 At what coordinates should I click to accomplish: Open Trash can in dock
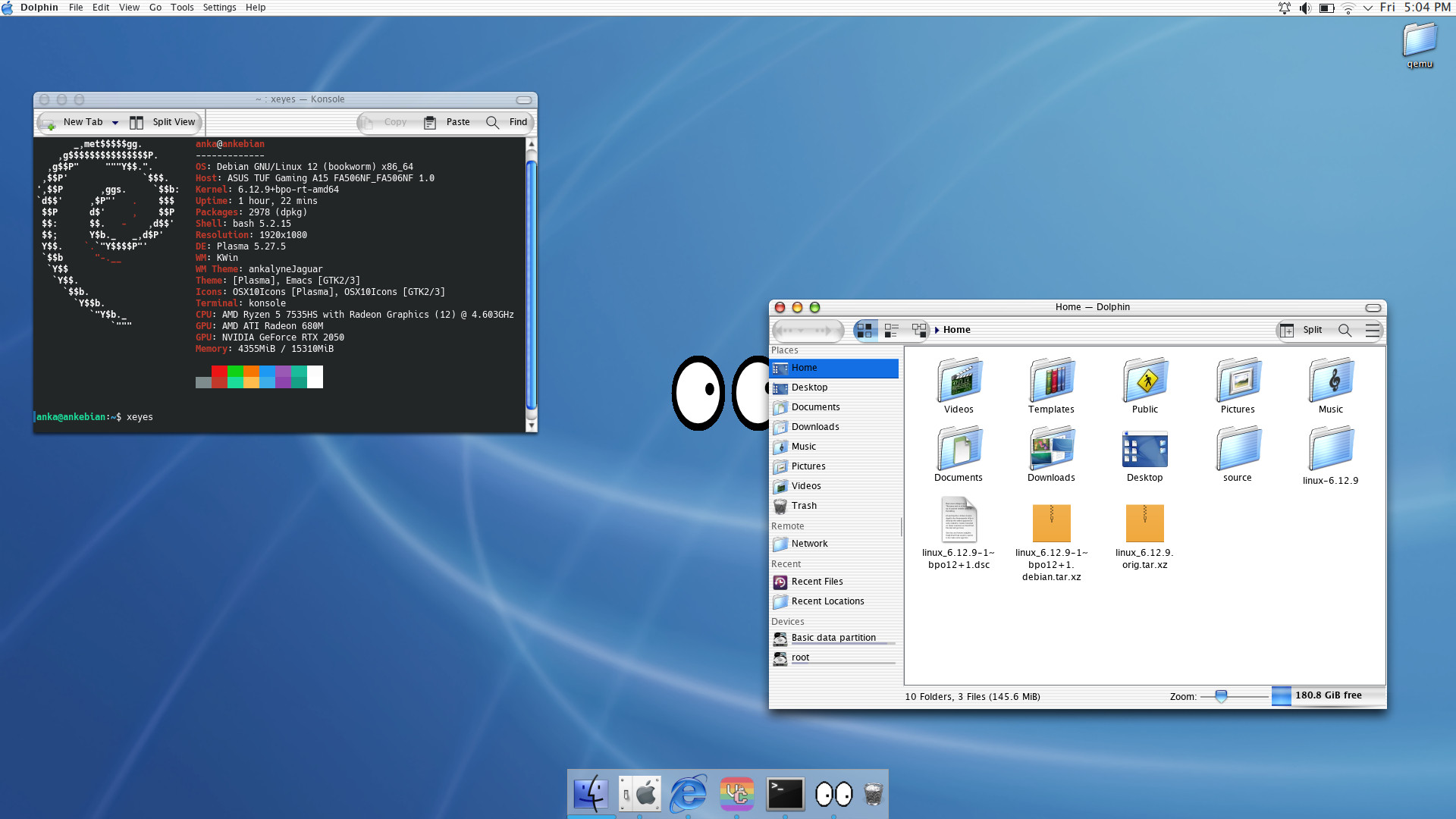(874, 794)
